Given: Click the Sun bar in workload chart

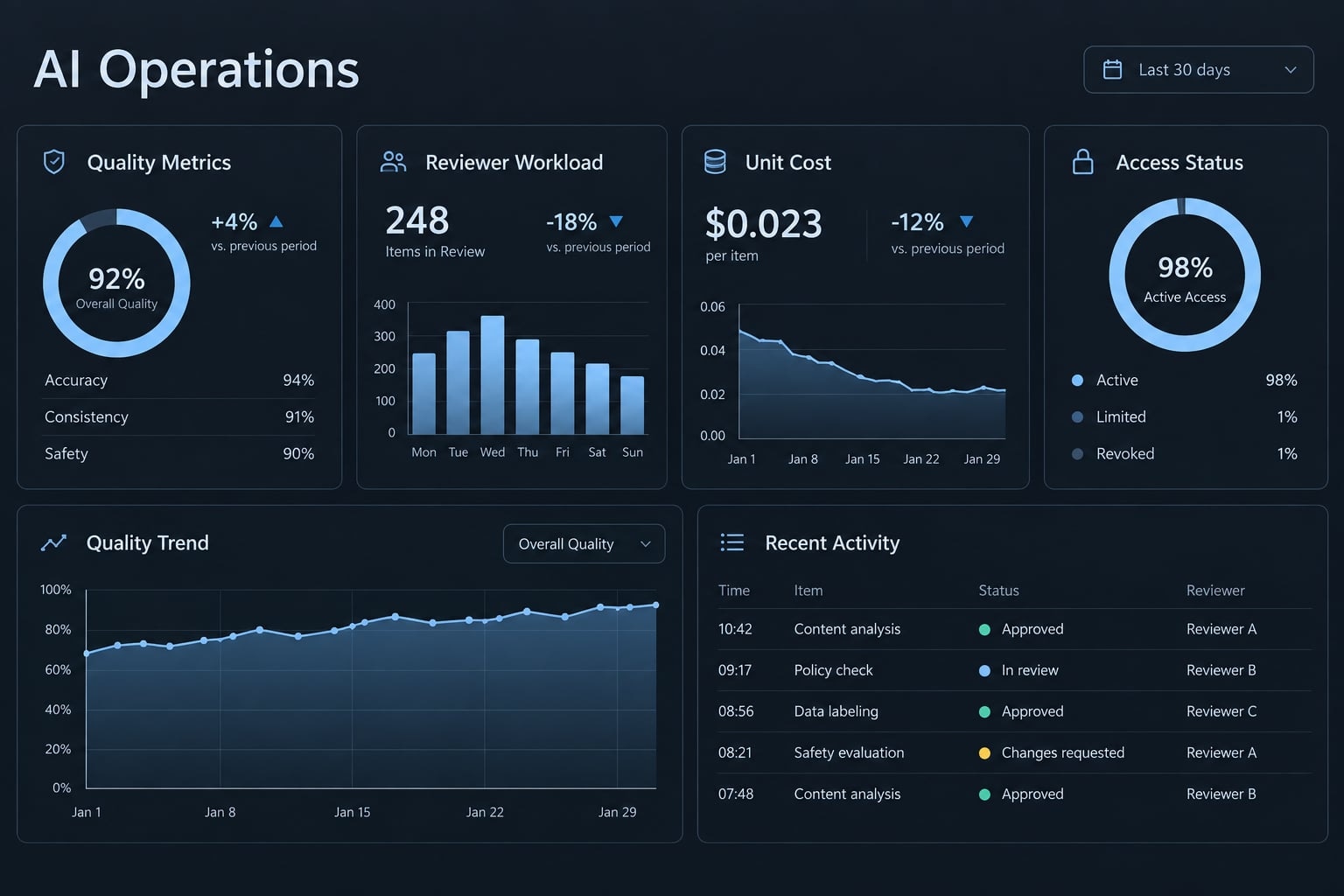Looking at the screenshot, I should coord(633,405).
